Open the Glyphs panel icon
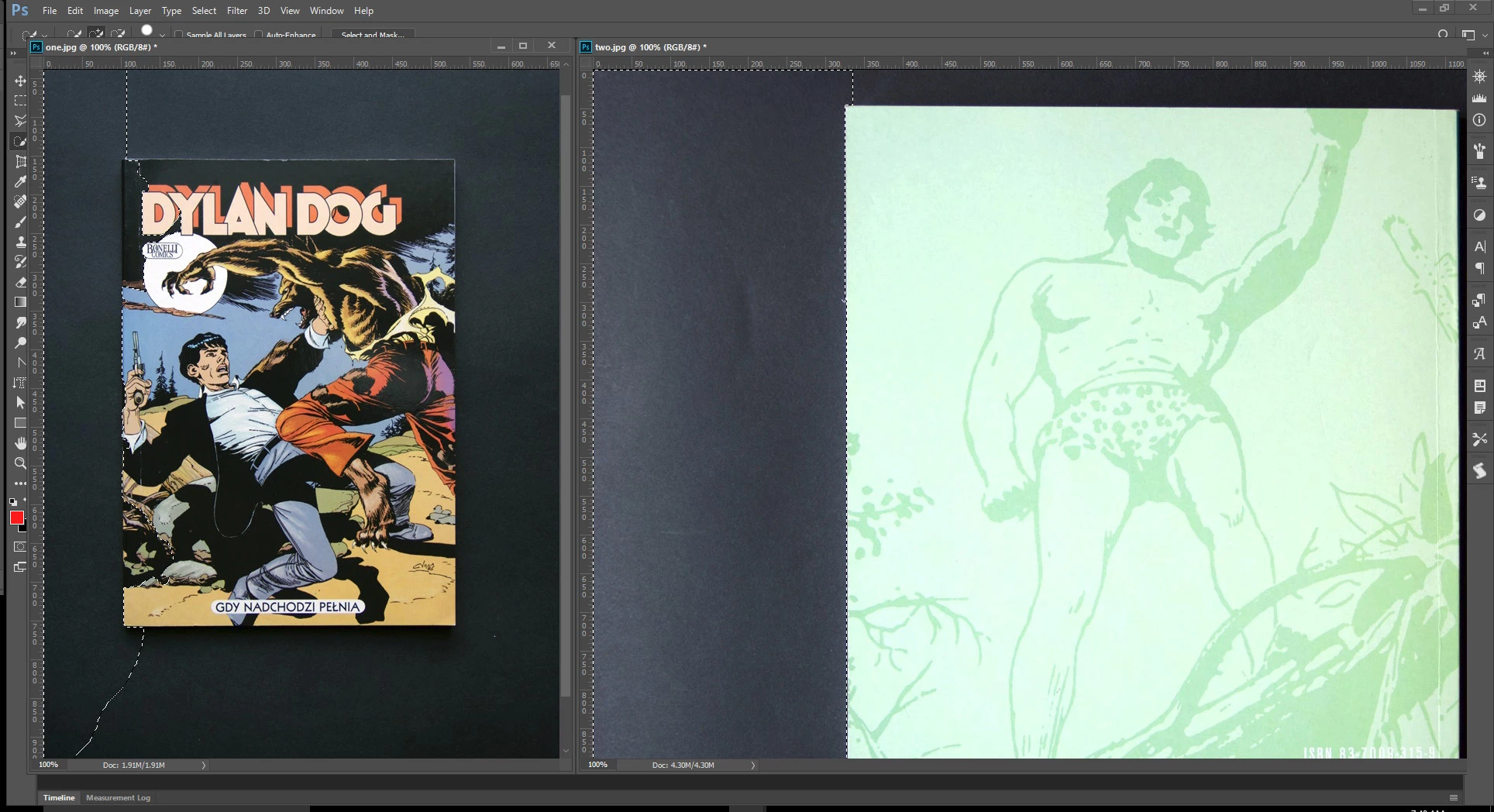This screenshot has height=812, width=1494. 1479,354
